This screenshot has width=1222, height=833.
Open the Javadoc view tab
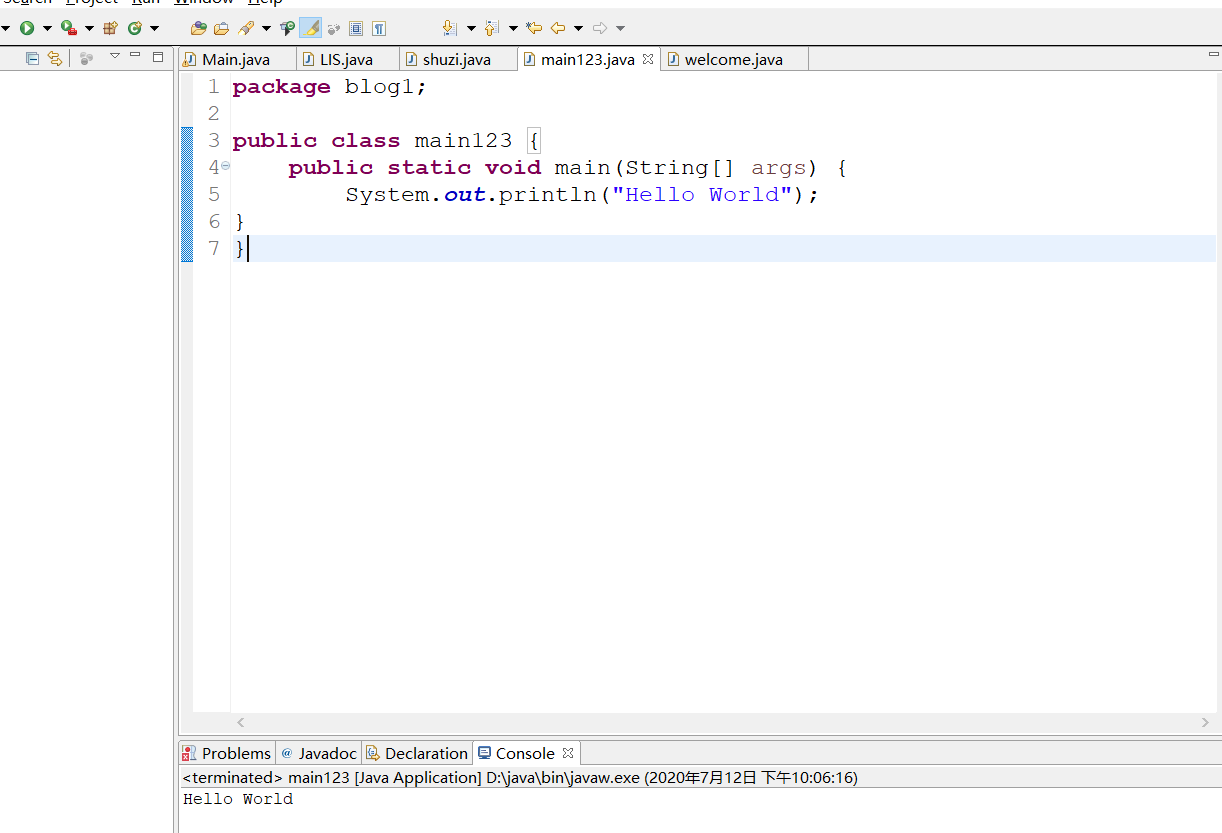(318, 753)
